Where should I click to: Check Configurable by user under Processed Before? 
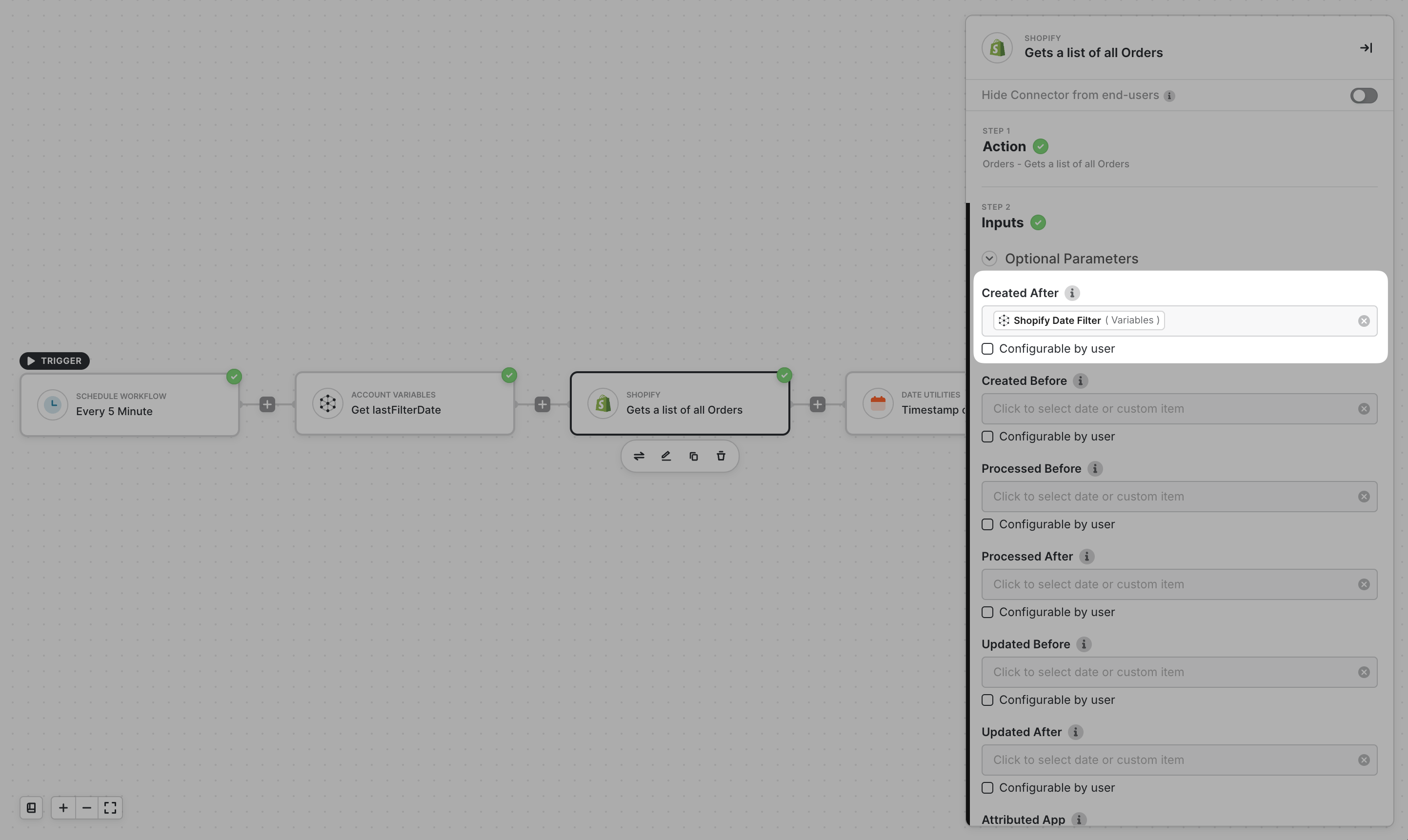pyautogui.click(x=988, y=525)
